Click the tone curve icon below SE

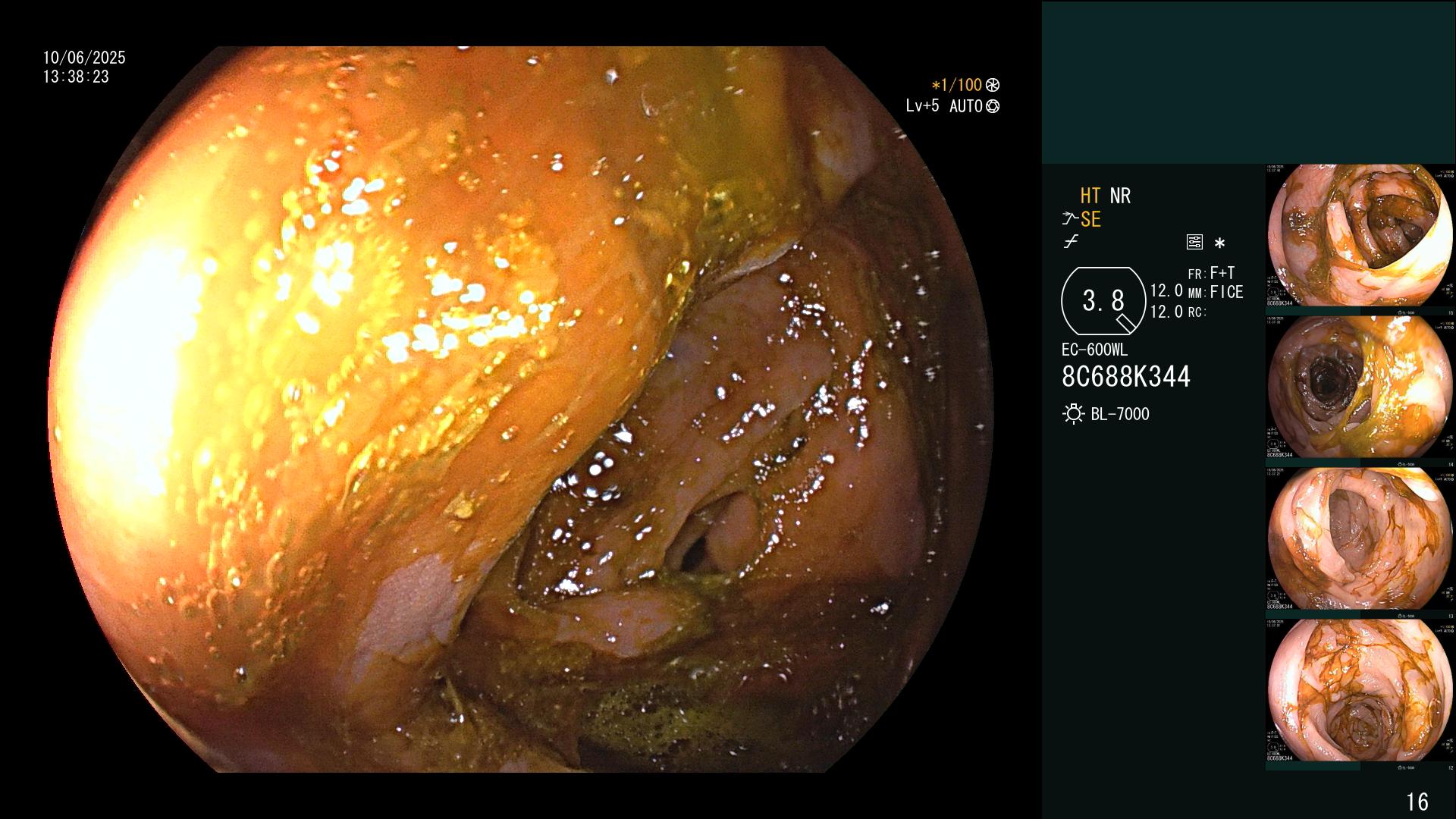(1071, 242)
